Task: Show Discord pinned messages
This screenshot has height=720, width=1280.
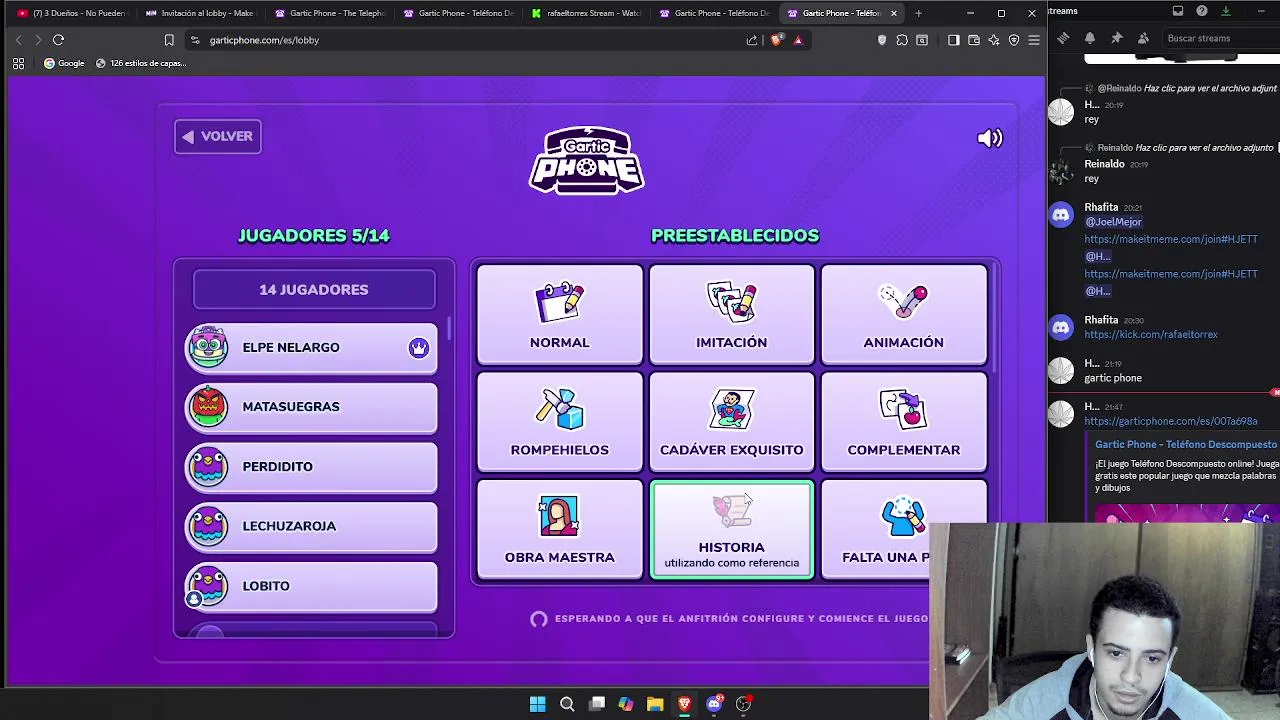Action: 1117,38
